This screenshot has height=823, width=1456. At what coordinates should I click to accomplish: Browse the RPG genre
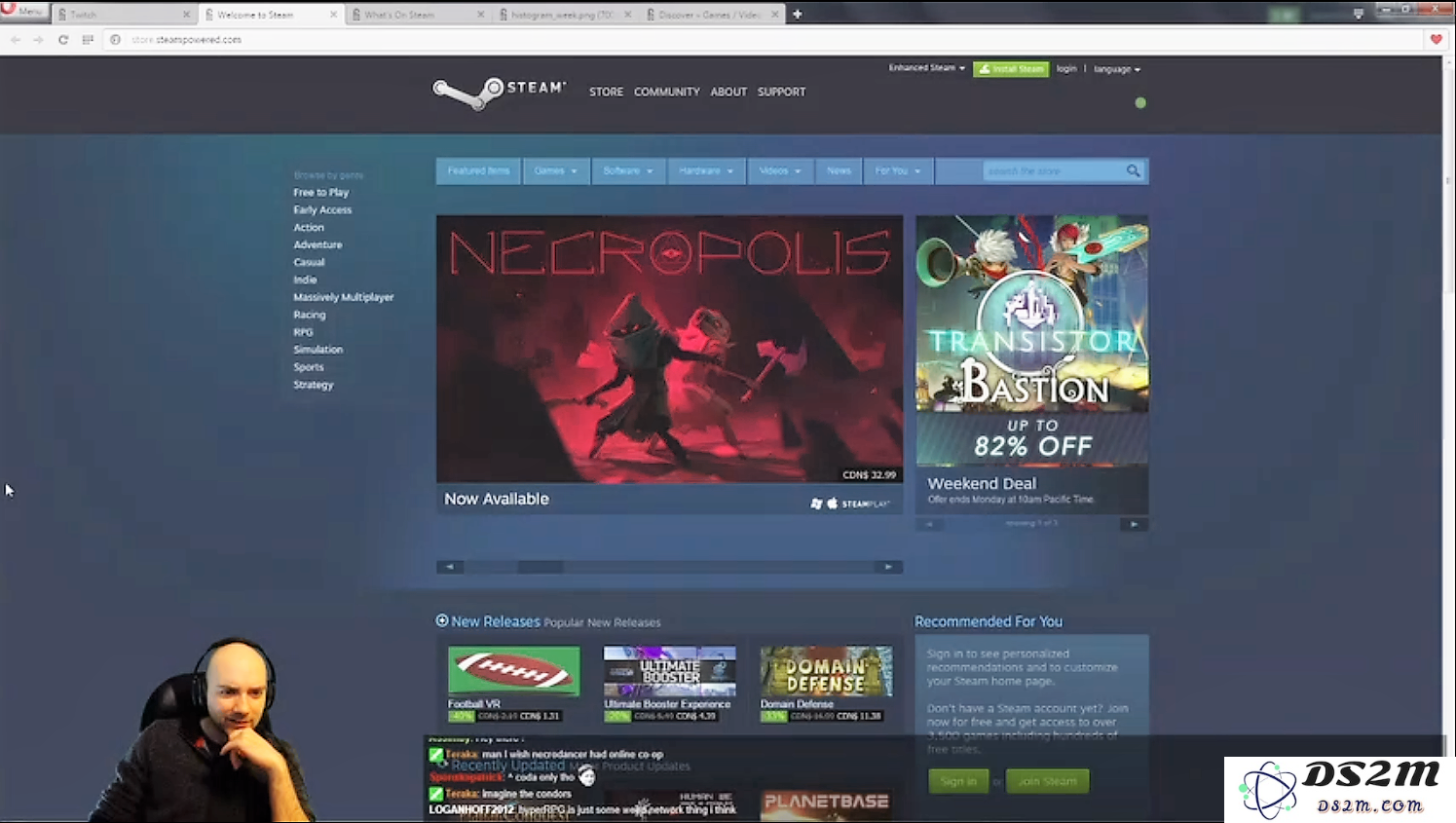[303, 333]
